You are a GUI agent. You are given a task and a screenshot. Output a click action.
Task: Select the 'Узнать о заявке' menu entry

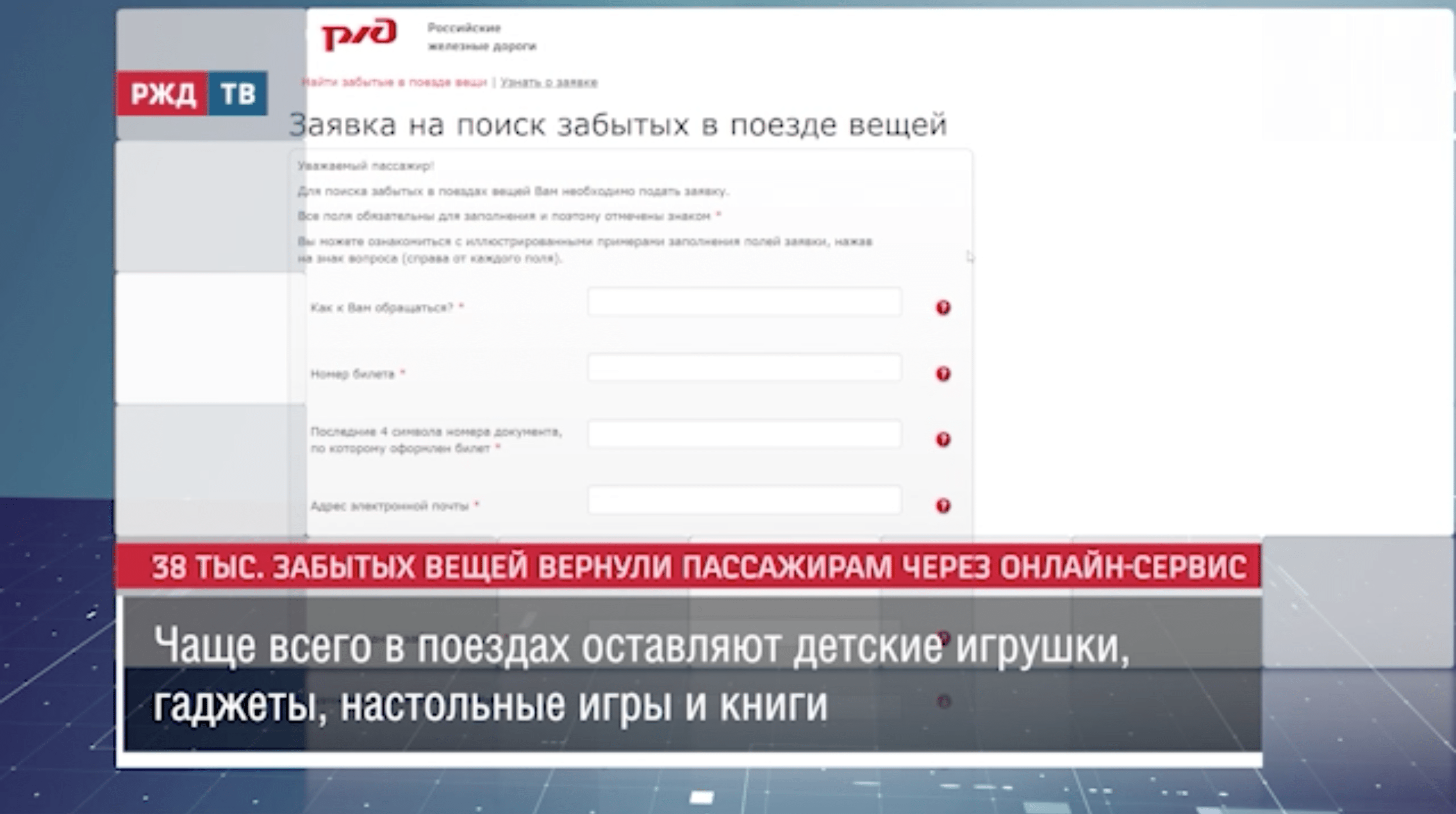coord(548,82)
